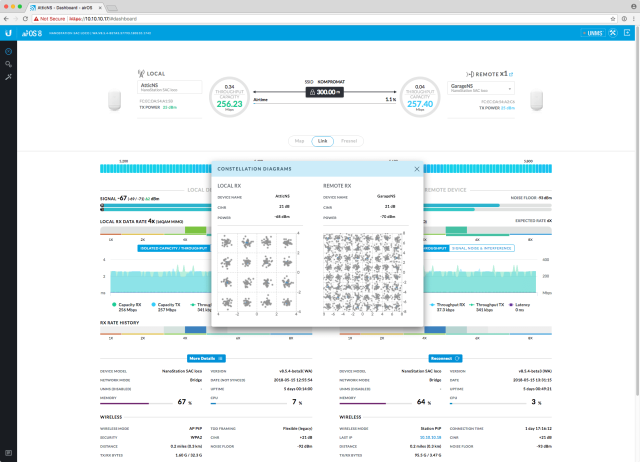Click the logout icon at far right of header

click(x=627, y=32)
